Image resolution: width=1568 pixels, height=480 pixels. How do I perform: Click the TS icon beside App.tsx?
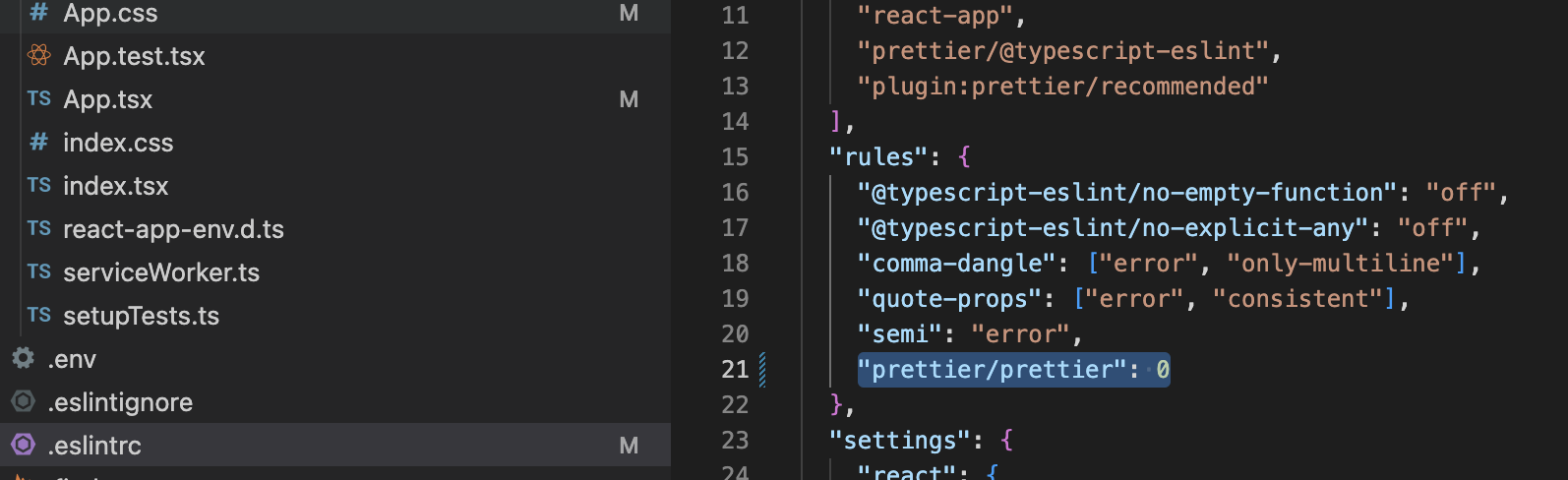(x=39, y=99)
